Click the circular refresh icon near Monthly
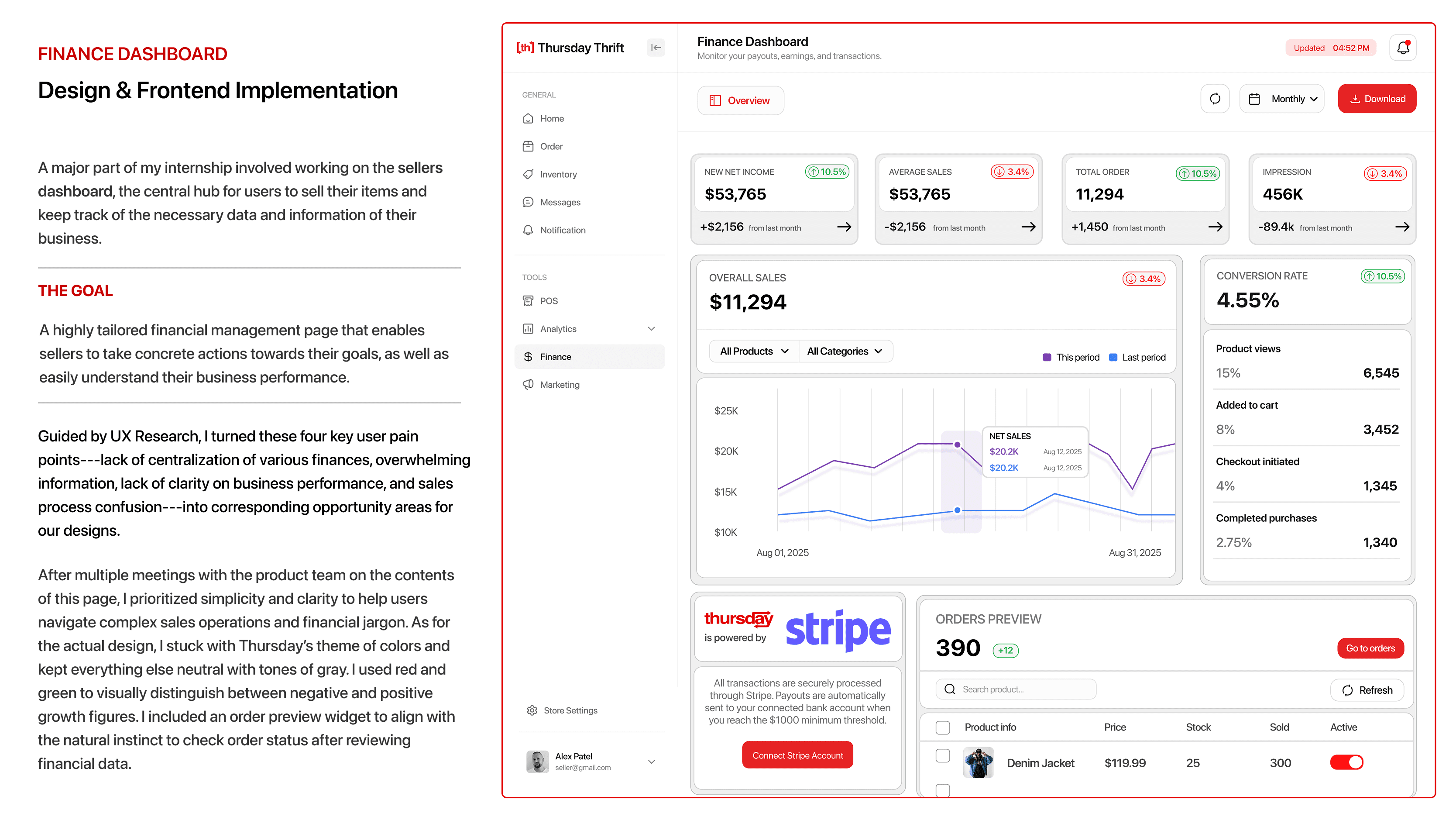The width and height of the screenshot is (1456, 820). click(x=1215, y=99)
